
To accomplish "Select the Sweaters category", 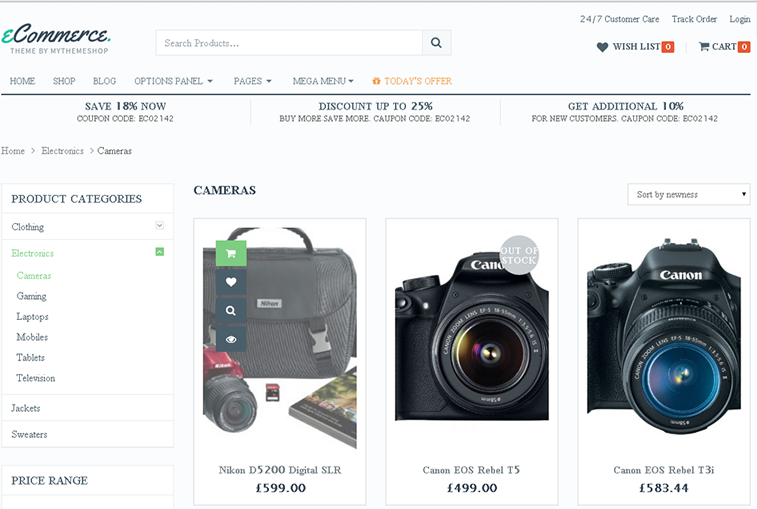I will coord(29,434).
